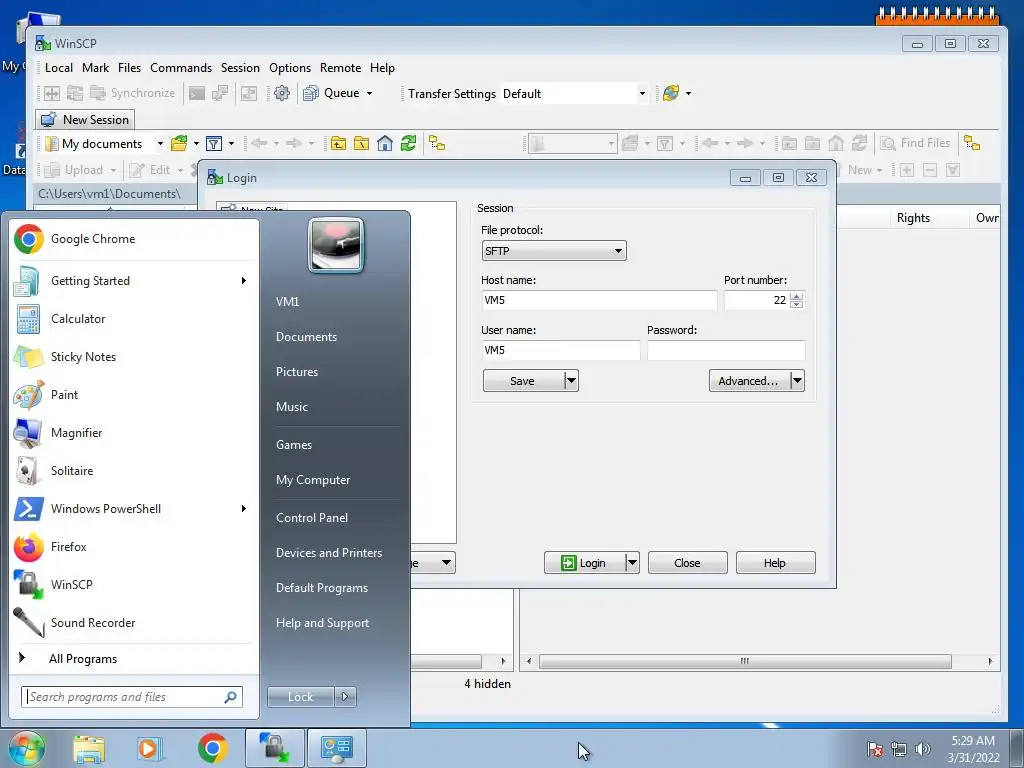Start Solitaire from Start menu

72,471
